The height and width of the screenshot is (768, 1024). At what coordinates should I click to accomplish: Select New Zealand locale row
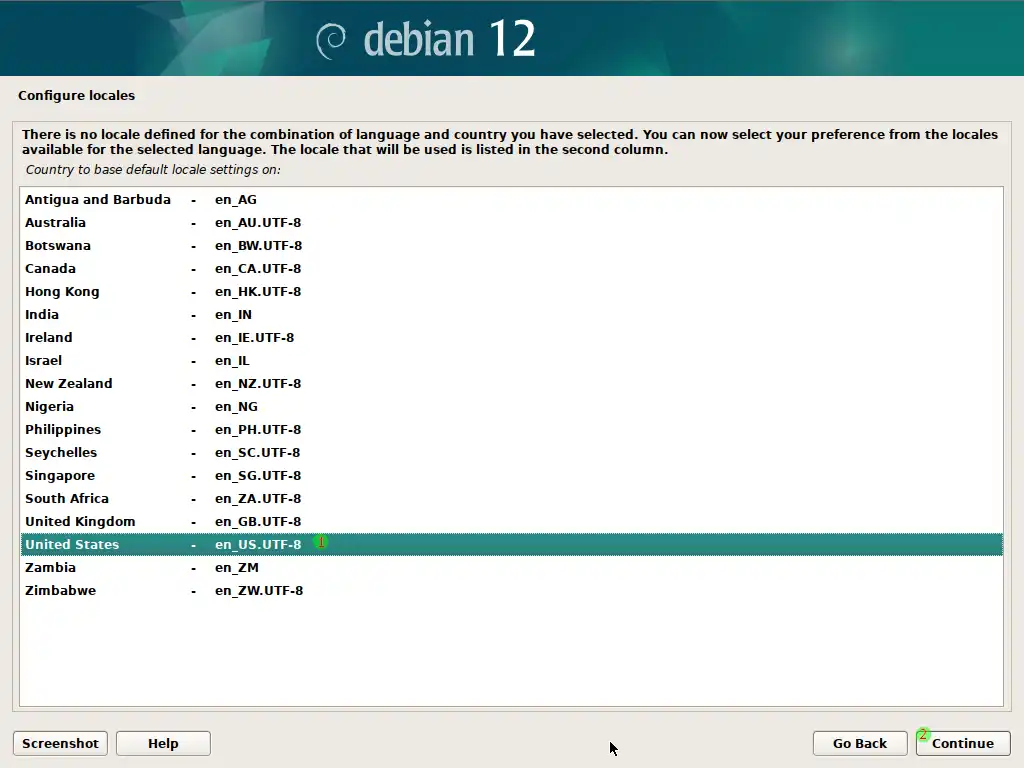pyautogui.click(x=69, y=384)
